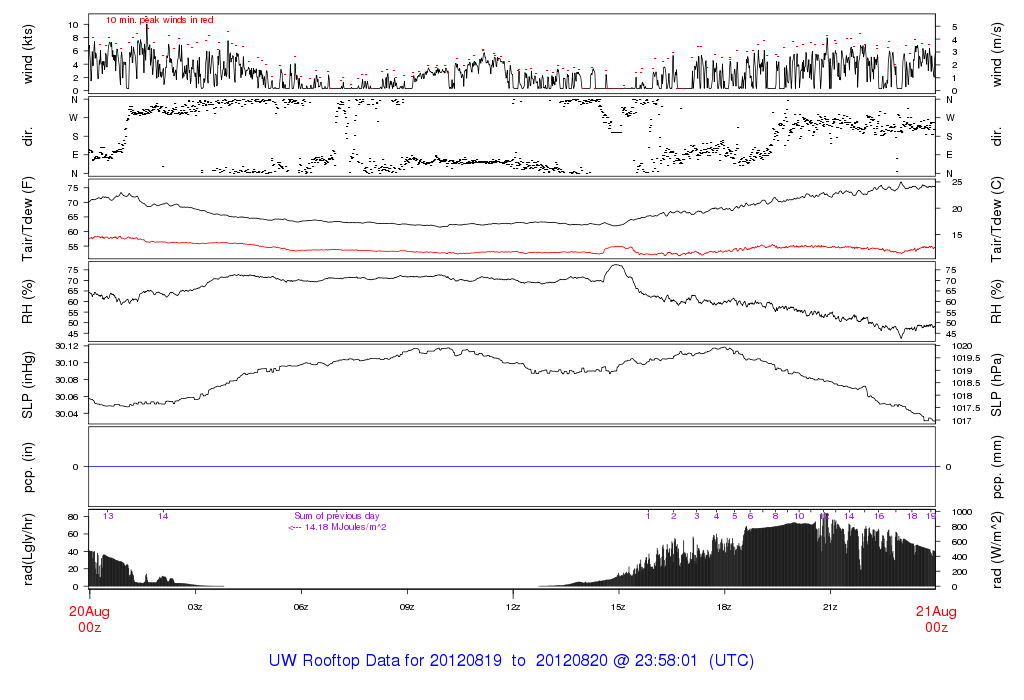The height and width of the screenshot is (700, 1024).
Task: Select the 18z time tick label
Action: pyautogui.click(x=724, y=607)
